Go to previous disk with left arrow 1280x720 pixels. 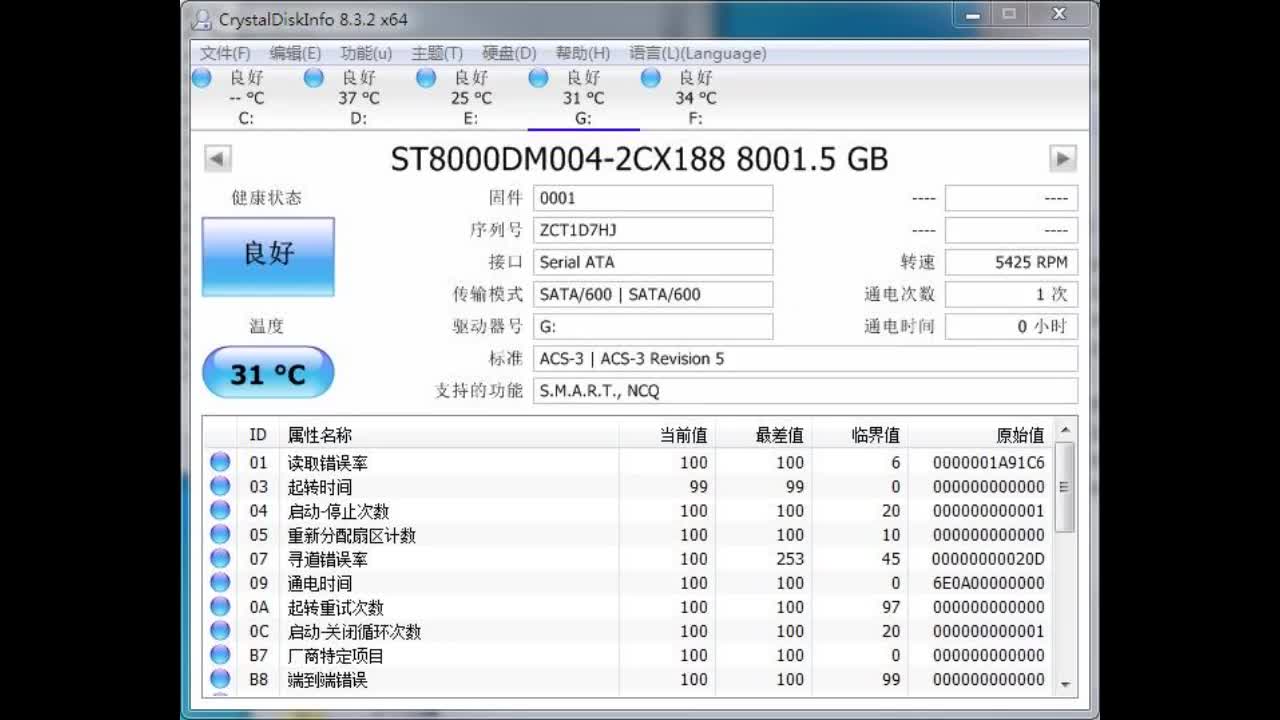click(218, 158)
